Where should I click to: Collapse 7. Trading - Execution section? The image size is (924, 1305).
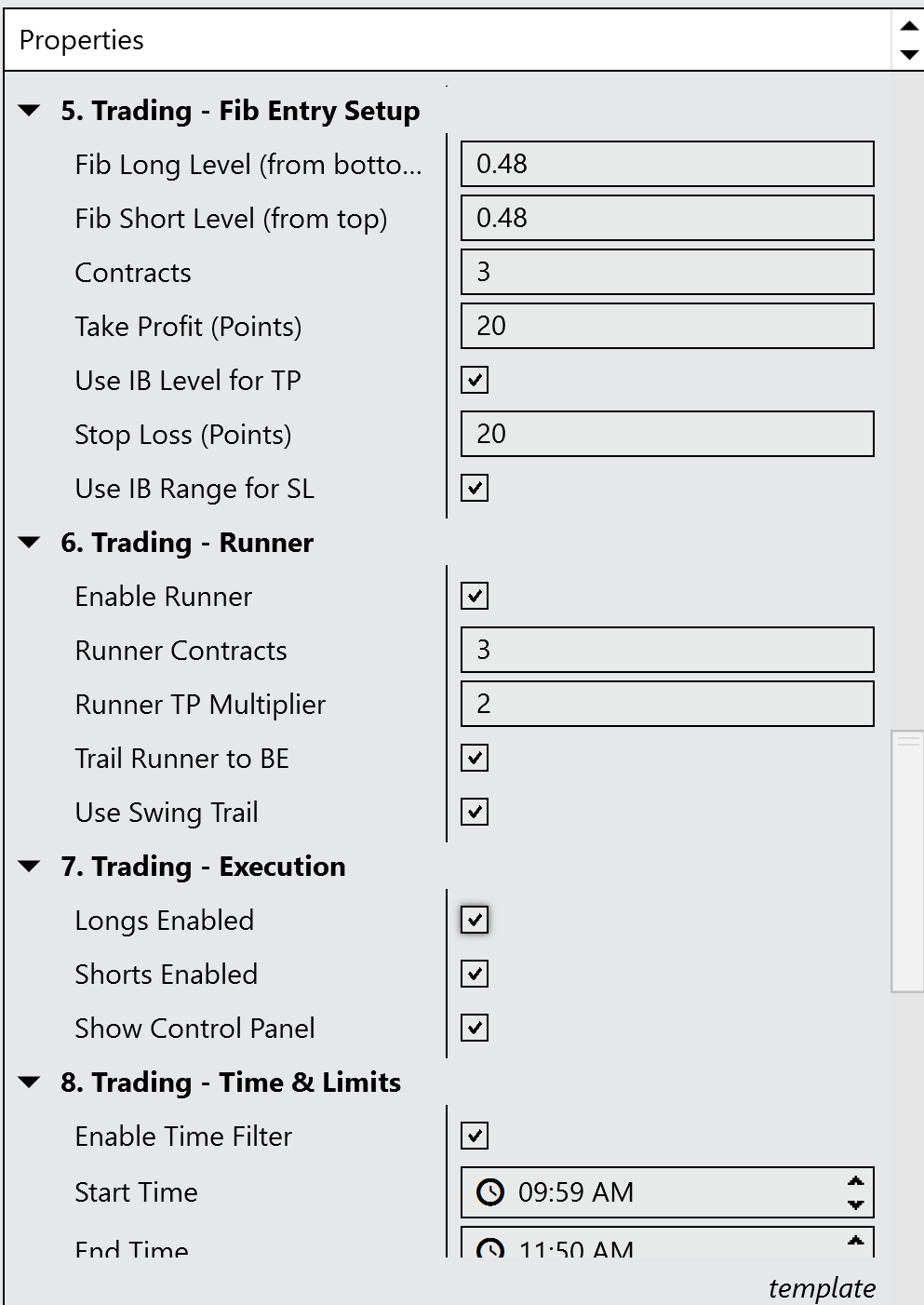[30, 867]
